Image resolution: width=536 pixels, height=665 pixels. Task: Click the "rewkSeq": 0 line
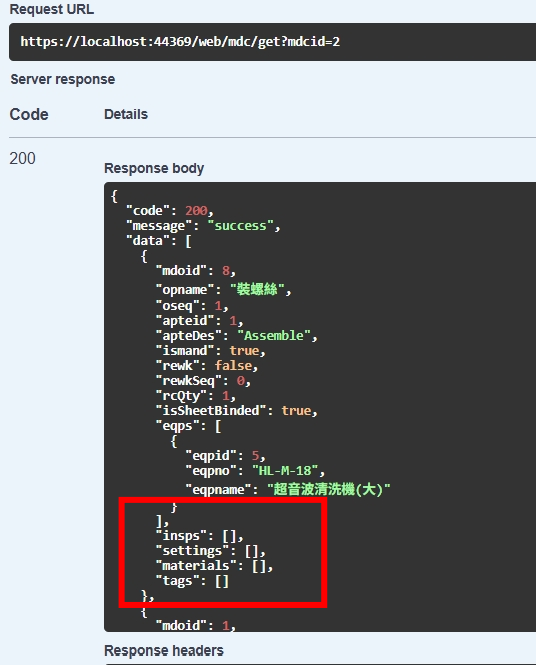203,381
